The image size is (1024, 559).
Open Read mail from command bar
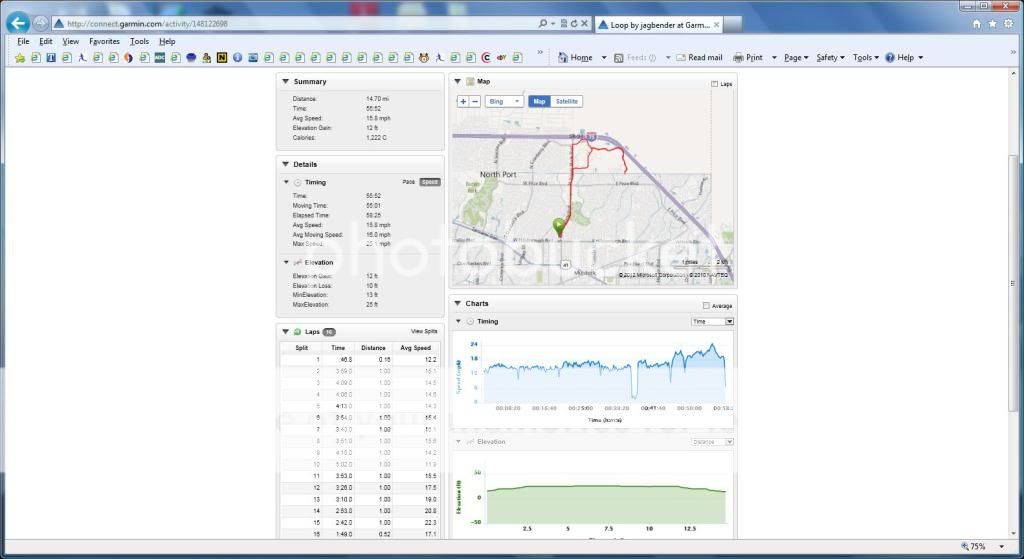tap(699, 58)
